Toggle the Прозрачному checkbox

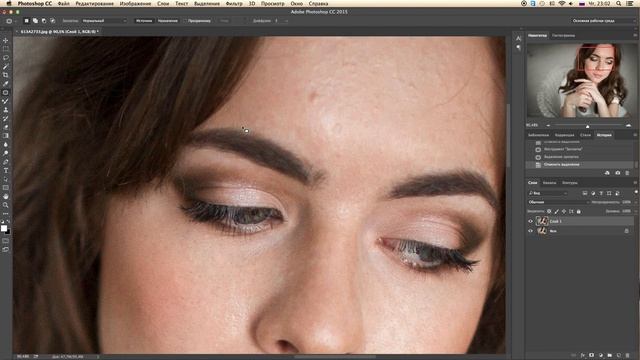(185, 21)
